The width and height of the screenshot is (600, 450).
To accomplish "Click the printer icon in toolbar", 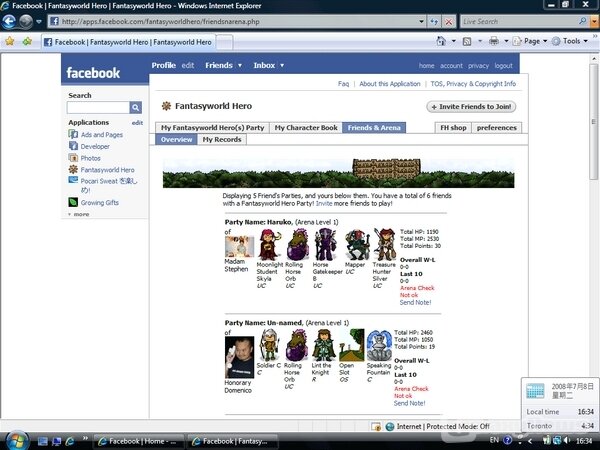I will click(x=493, y=42).
